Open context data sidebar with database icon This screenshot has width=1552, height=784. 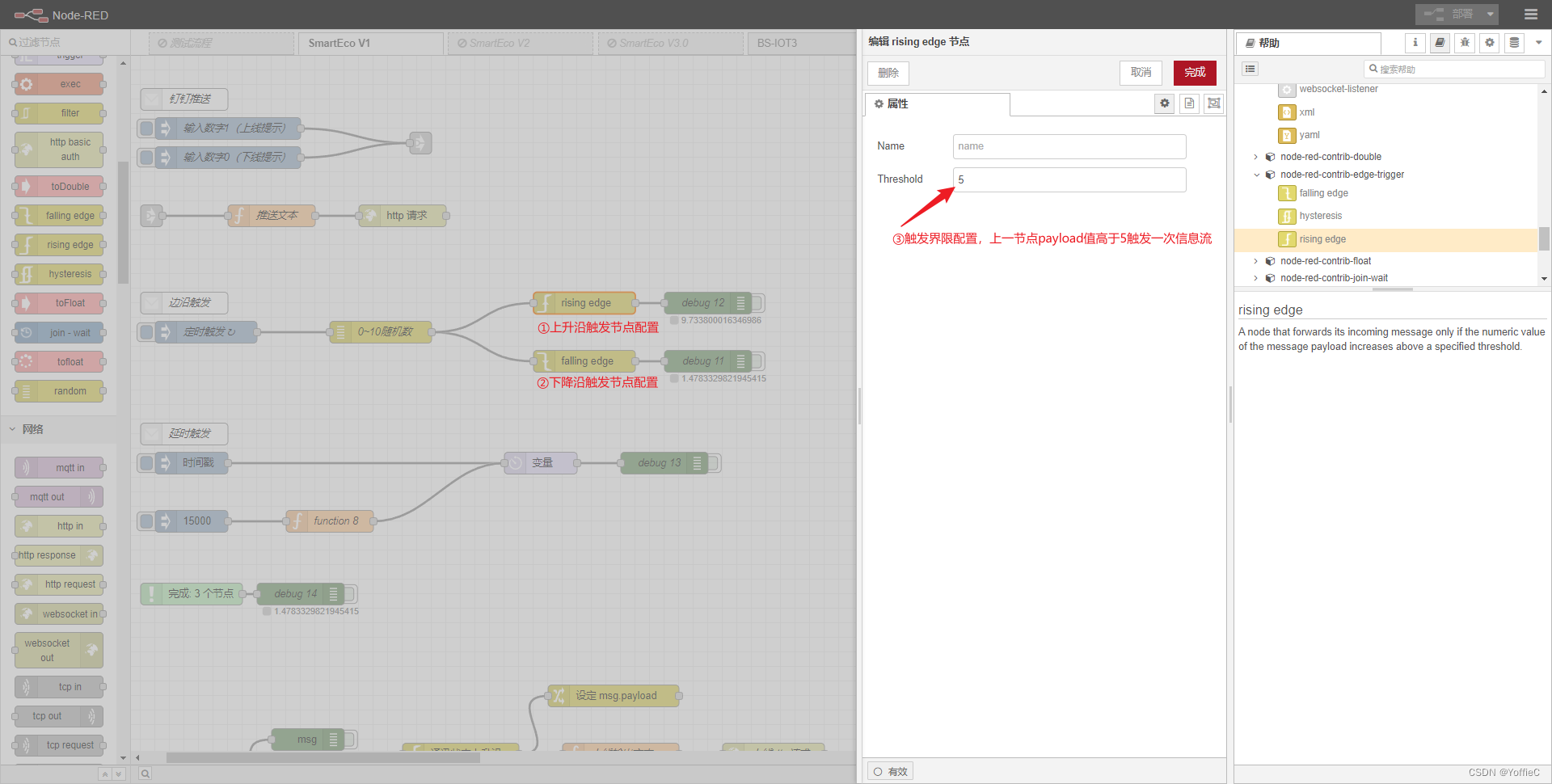(x=1513, y=43)
